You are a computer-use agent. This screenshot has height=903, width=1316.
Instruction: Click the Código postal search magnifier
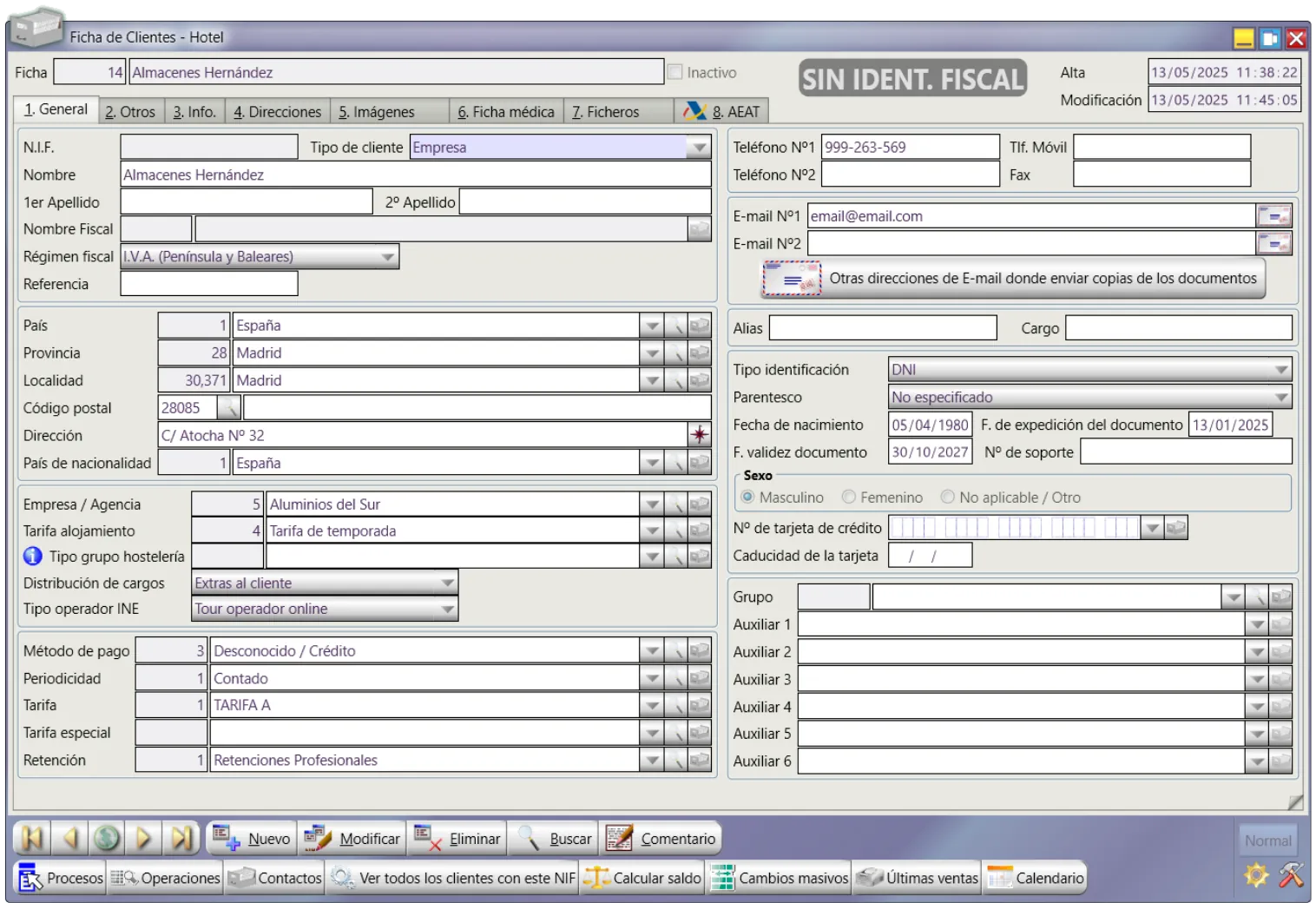click(x=229, y=408)
